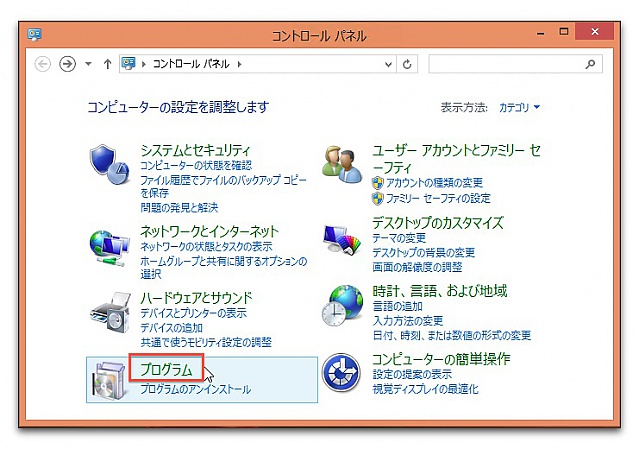Click the System and Security shield icon
Image resolution: width=639 pixels, height=449 pixels.
coord(109,164)
